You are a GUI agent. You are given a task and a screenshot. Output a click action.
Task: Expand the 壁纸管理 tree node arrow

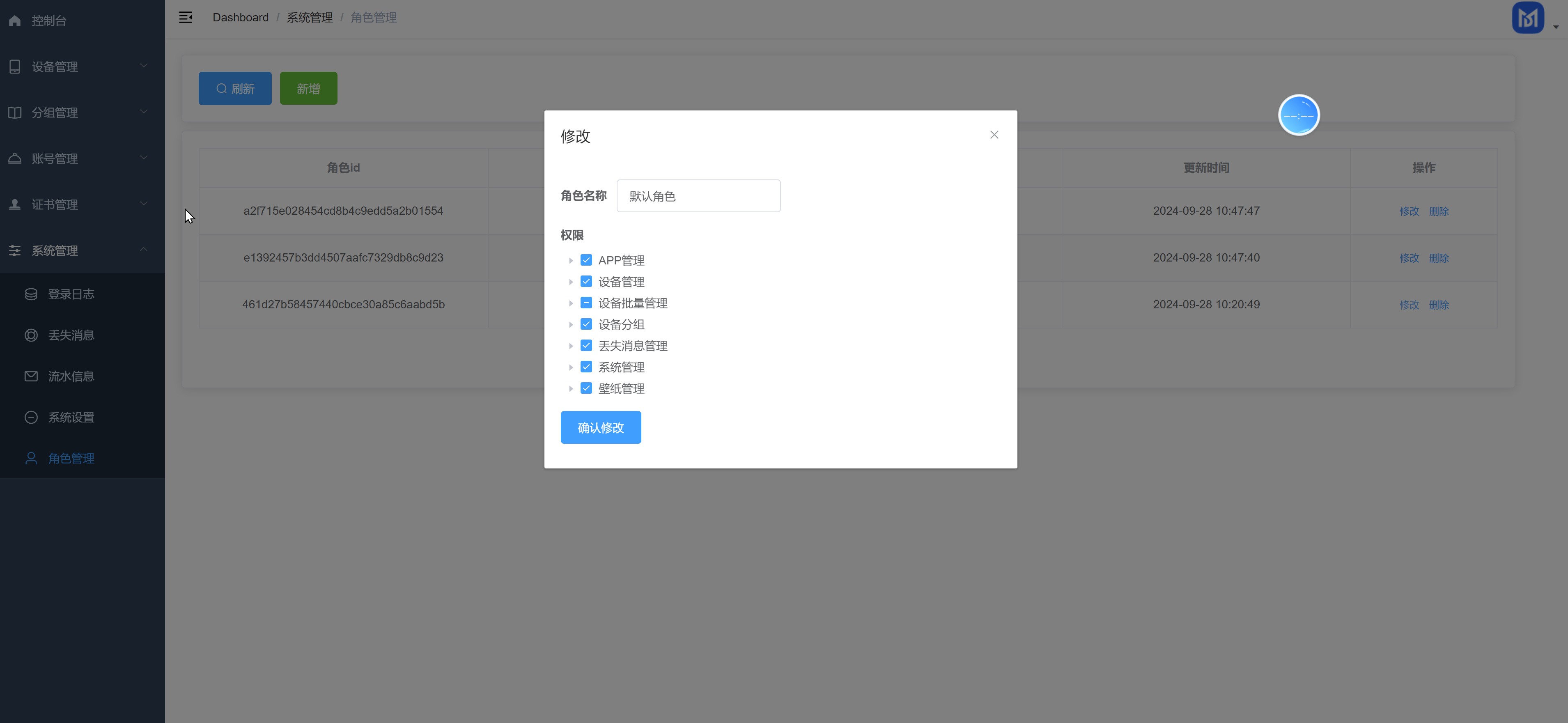click(571, 388)
